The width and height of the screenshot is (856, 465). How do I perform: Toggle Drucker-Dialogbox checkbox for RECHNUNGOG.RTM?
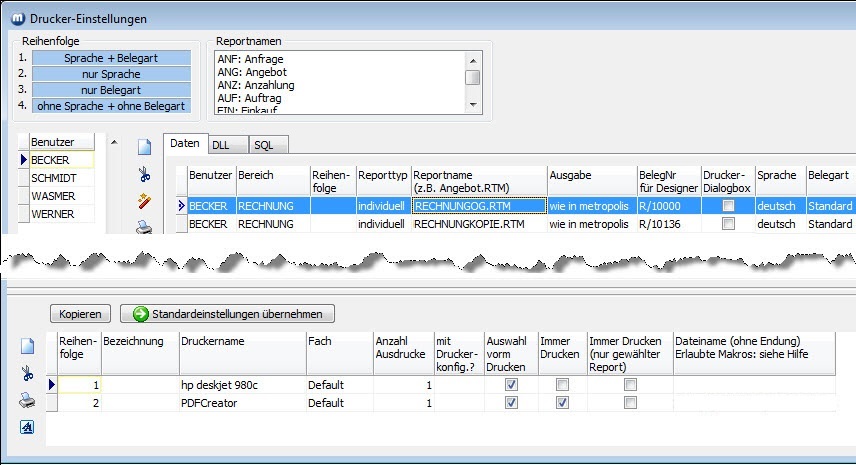[x=728, y=205]
